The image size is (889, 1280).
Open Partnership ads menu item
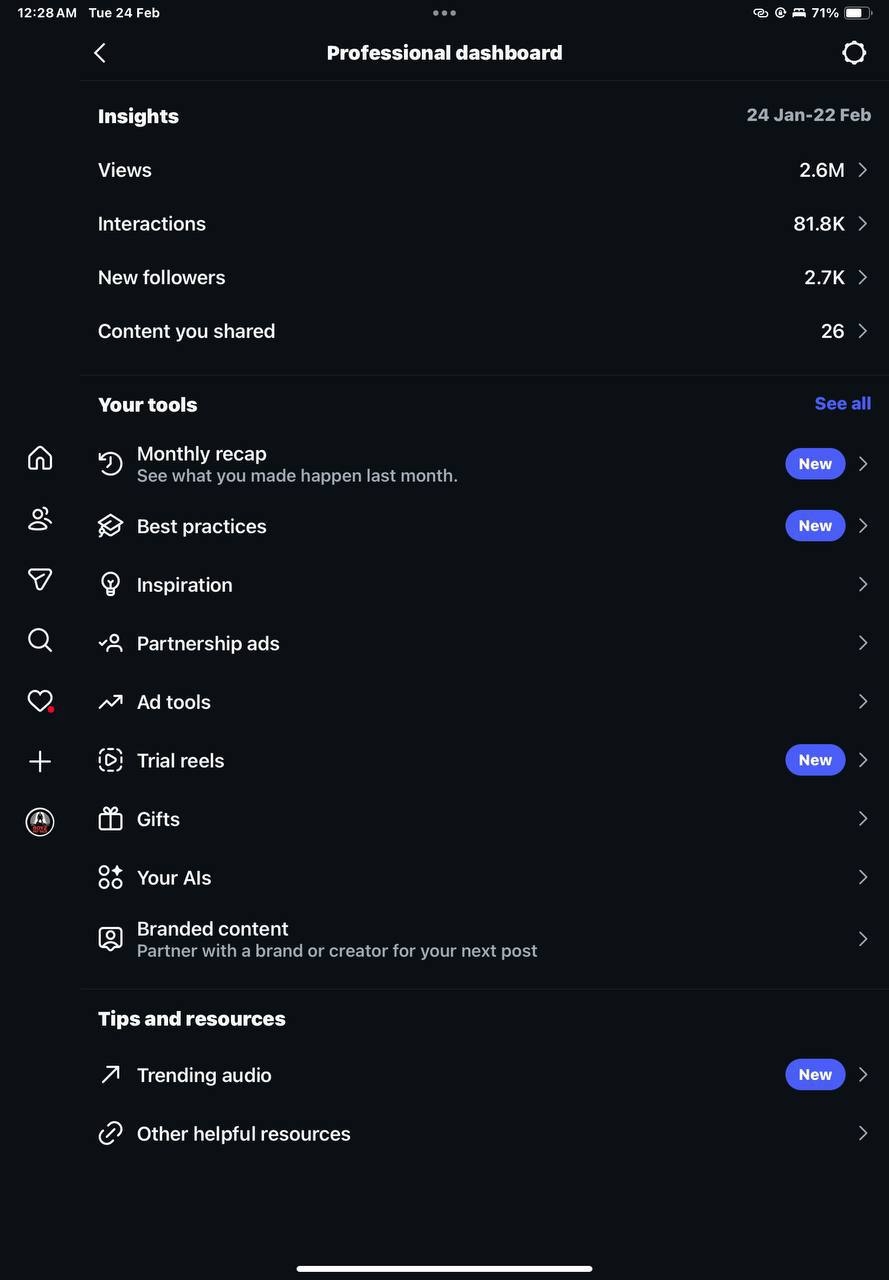[x=208, y=644]
